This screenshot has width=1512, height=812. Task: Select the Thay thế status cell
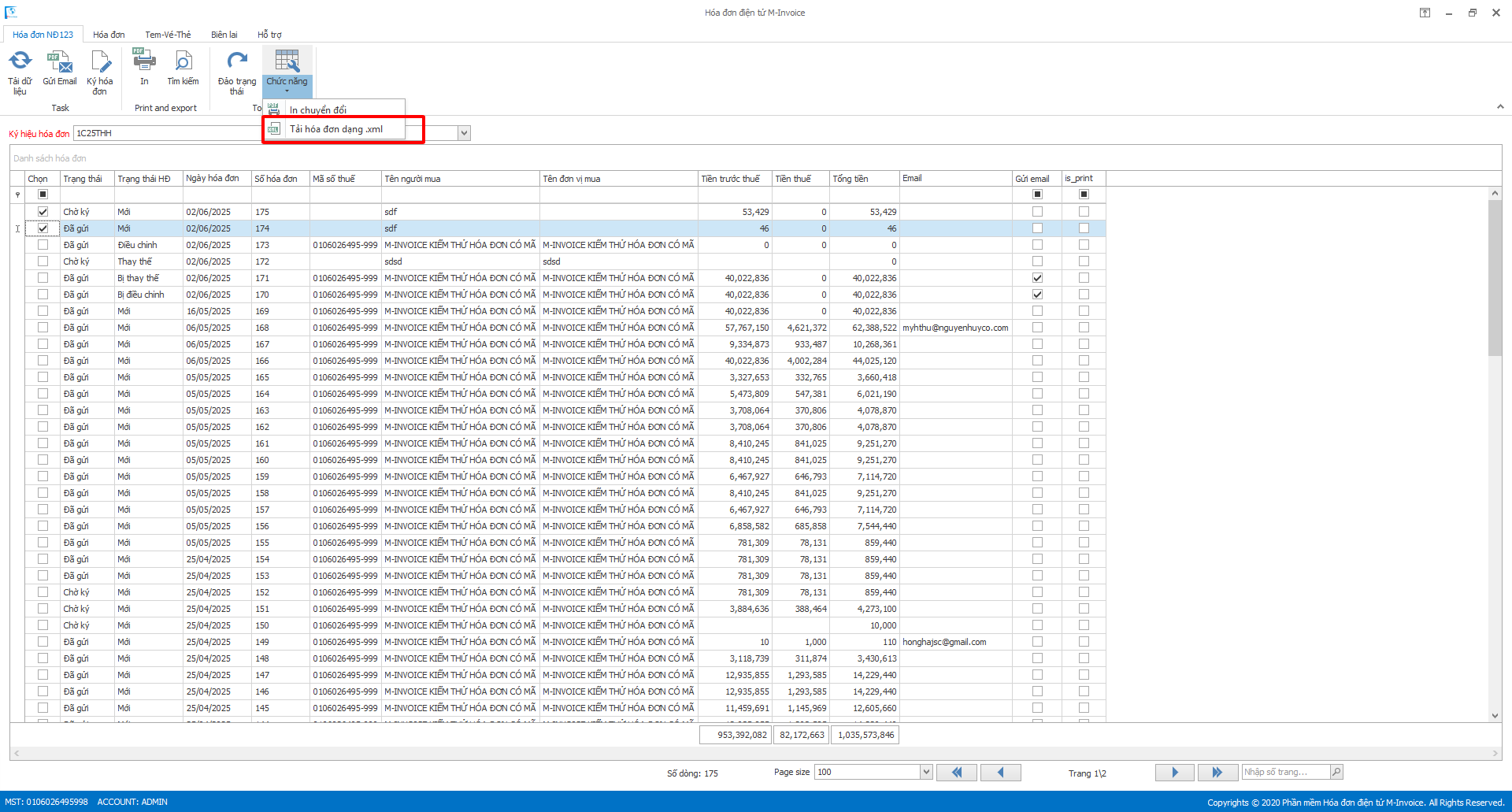tap(149, 261)
